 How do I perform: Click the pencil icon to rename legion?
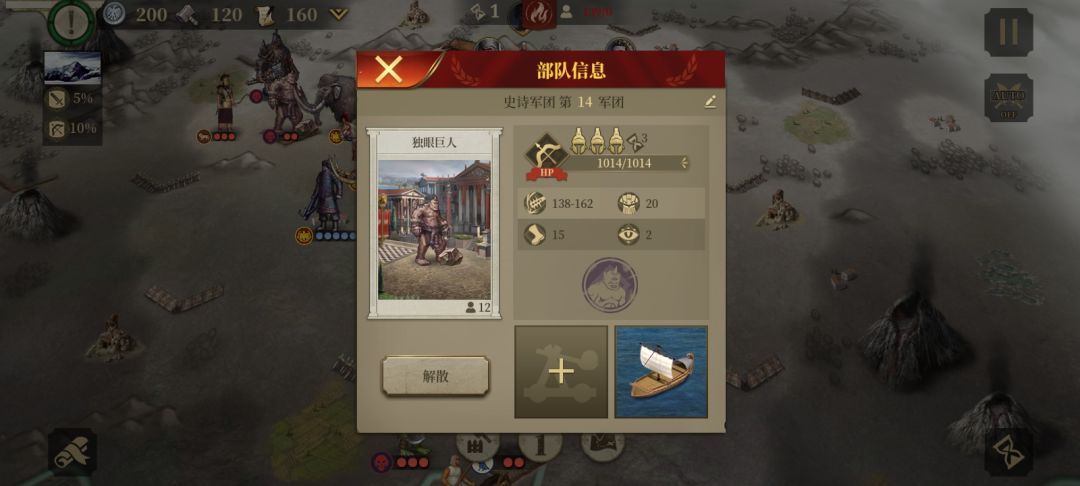pos(710,103)
